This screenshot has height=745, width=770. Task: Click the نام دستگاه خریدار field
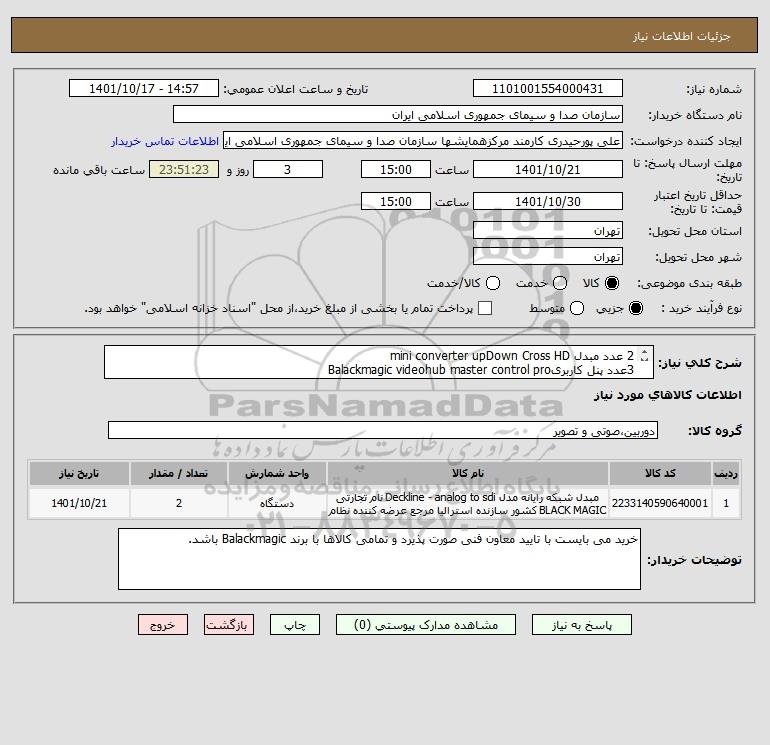[x=398, y=114]
